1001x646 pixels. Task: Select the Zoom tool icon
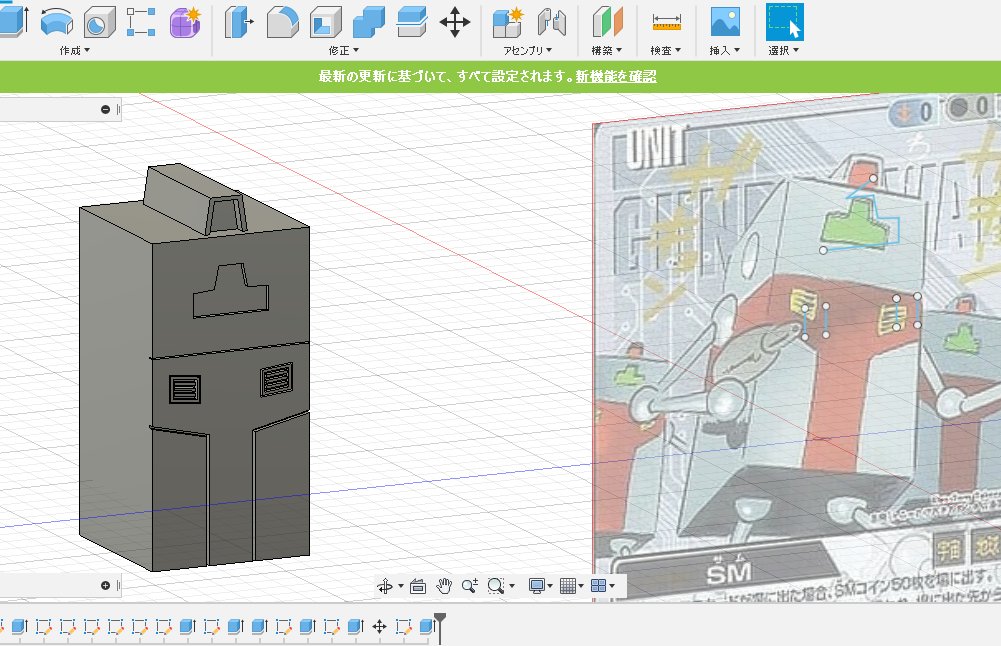[x=470, y=586]
